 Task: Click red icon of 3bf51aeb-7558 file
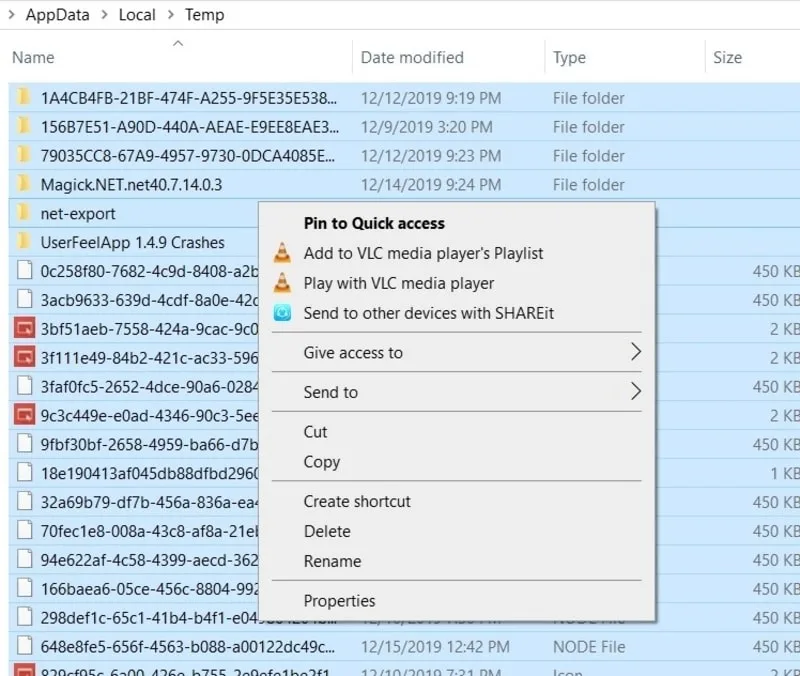[x=24, y=329]
